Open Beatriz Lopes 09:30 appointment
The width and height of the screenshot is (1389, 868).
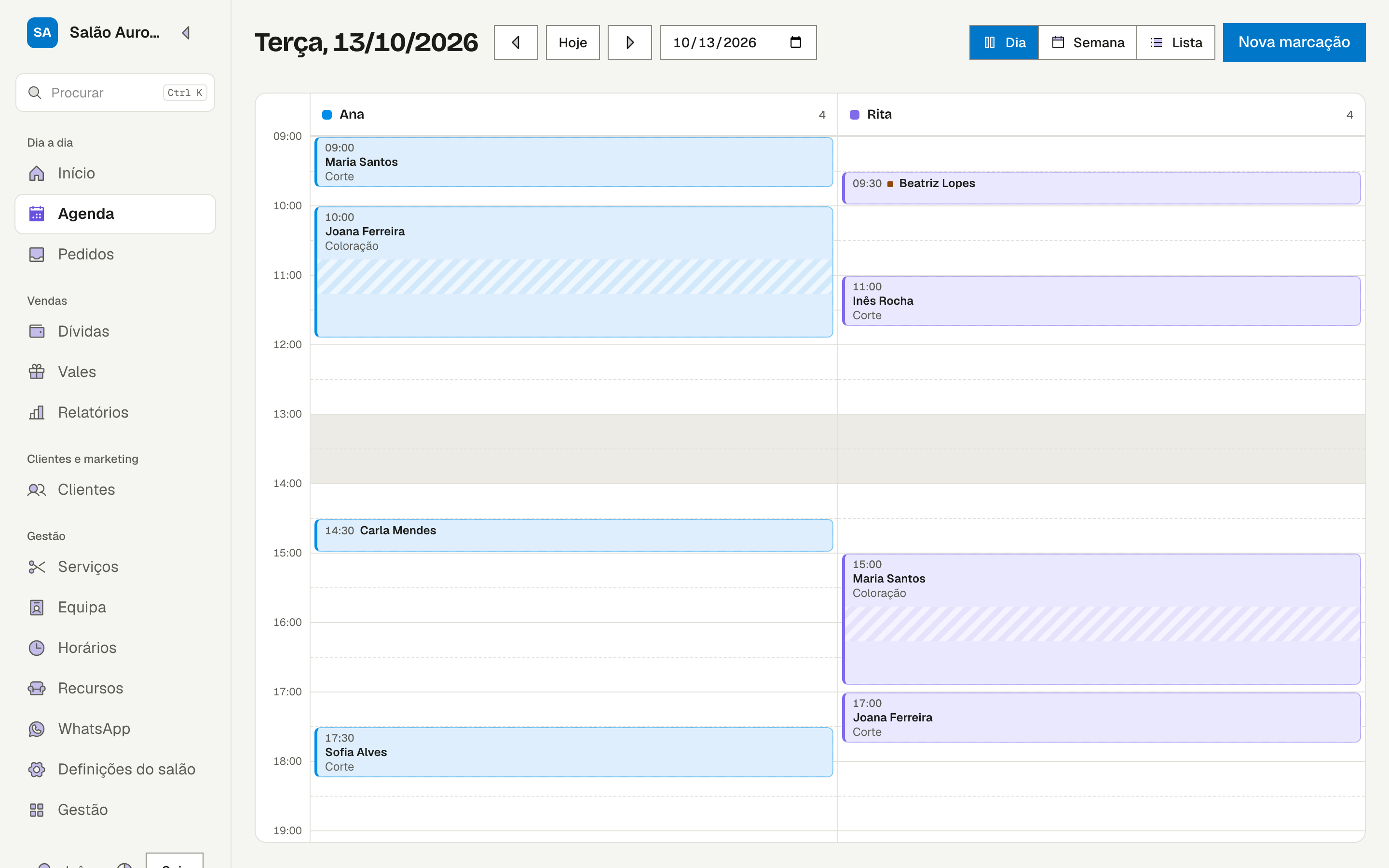[x=1102, y=188]
